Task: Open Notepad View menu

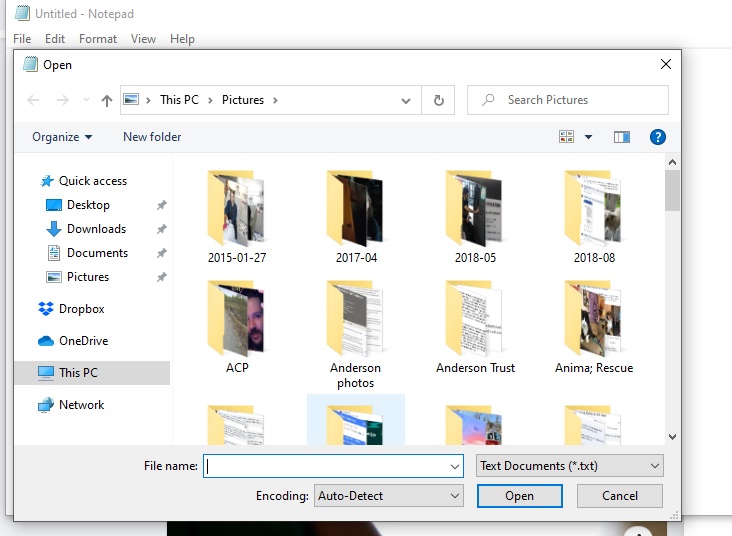Action: (143, 39)
